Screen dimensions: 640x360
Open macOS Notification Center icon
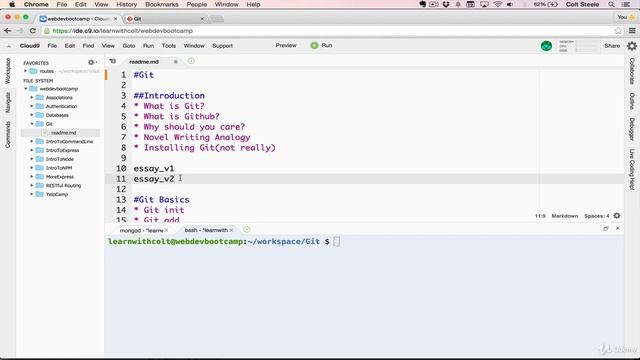click(x=625, y=4)
